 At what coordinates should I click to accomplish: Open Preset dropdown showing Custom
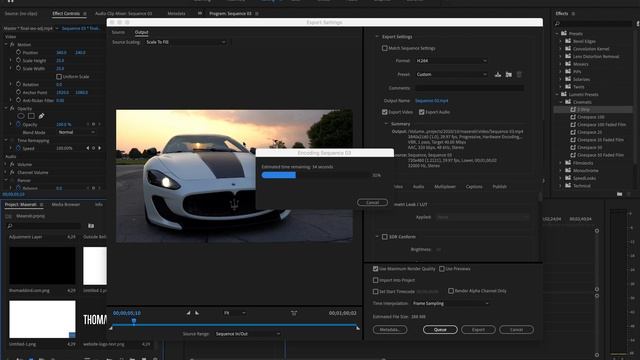451,74
